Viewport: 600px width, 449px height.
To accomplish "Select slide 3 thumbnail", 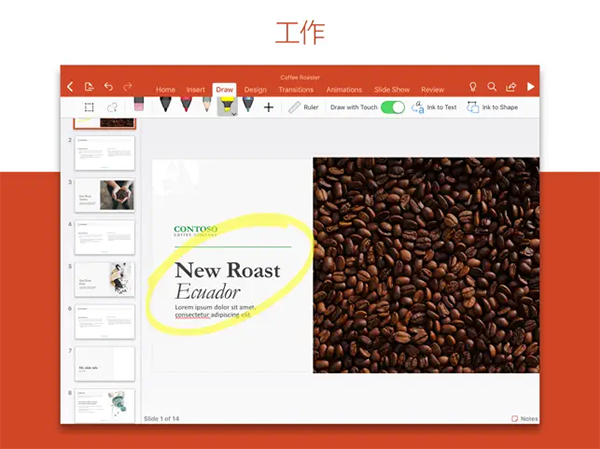I will coord(104,195).
